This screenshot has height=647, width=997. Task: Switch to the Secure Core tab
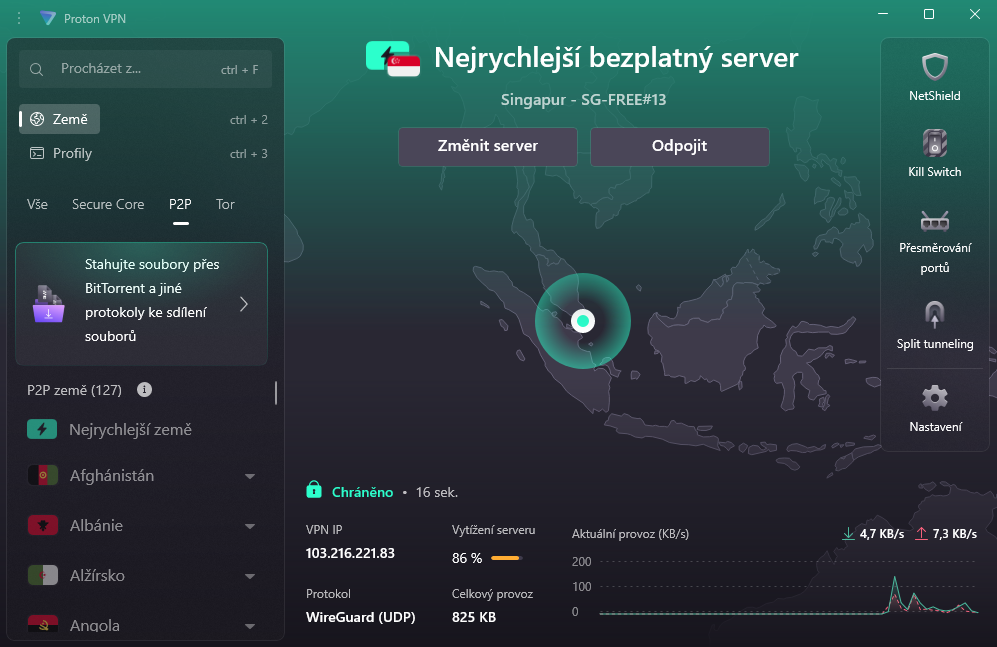pyautogui.click(x=107, y=204)
